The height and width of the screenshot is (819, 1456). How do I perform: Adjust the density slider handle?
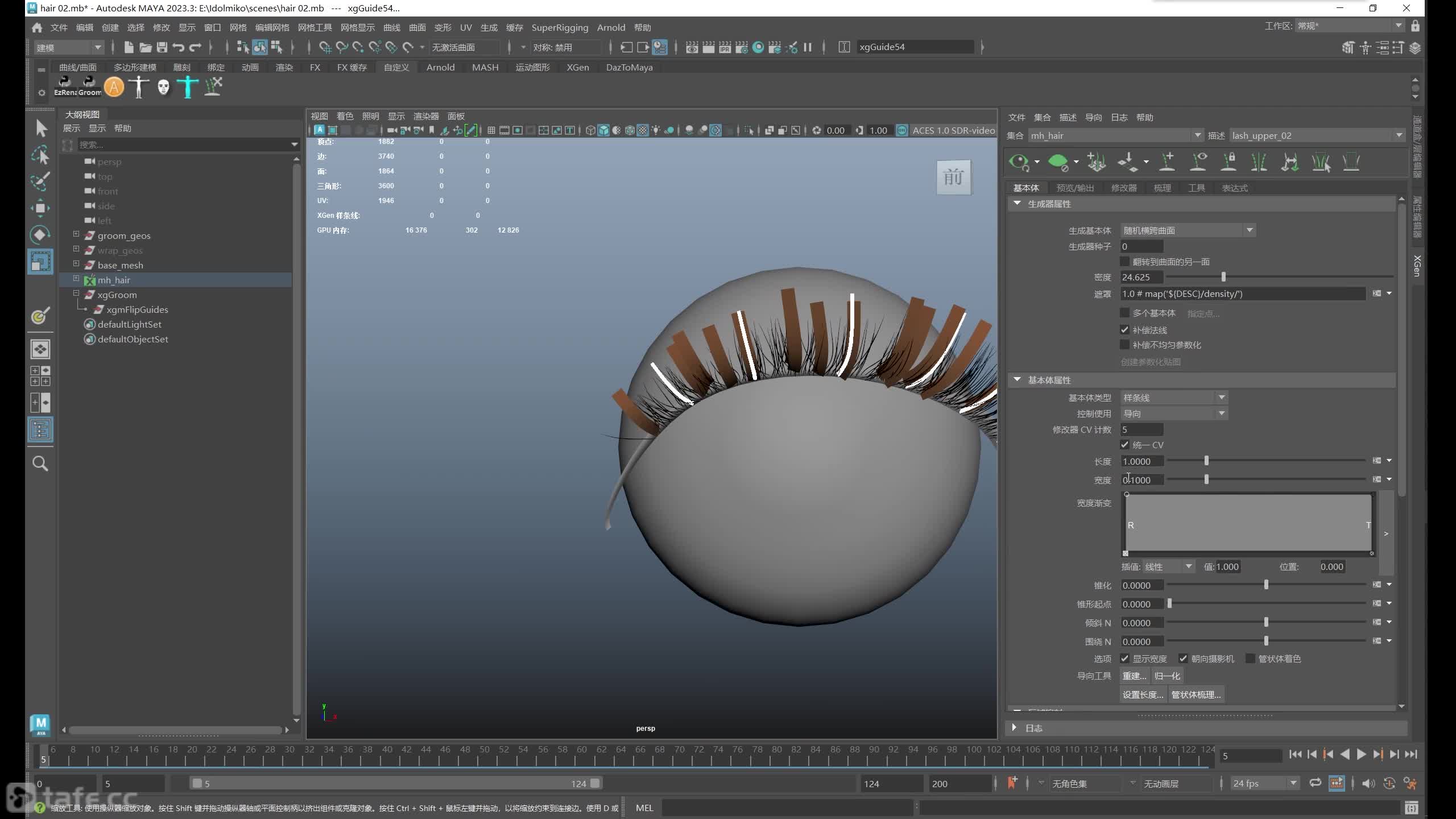click(x=1223, y=277)
